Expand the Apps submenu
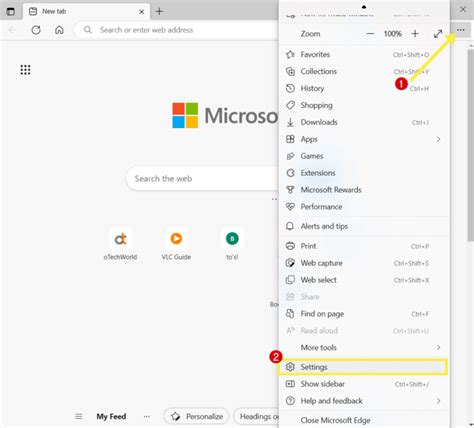Screen dimensions: 474x428 [364, 139]
